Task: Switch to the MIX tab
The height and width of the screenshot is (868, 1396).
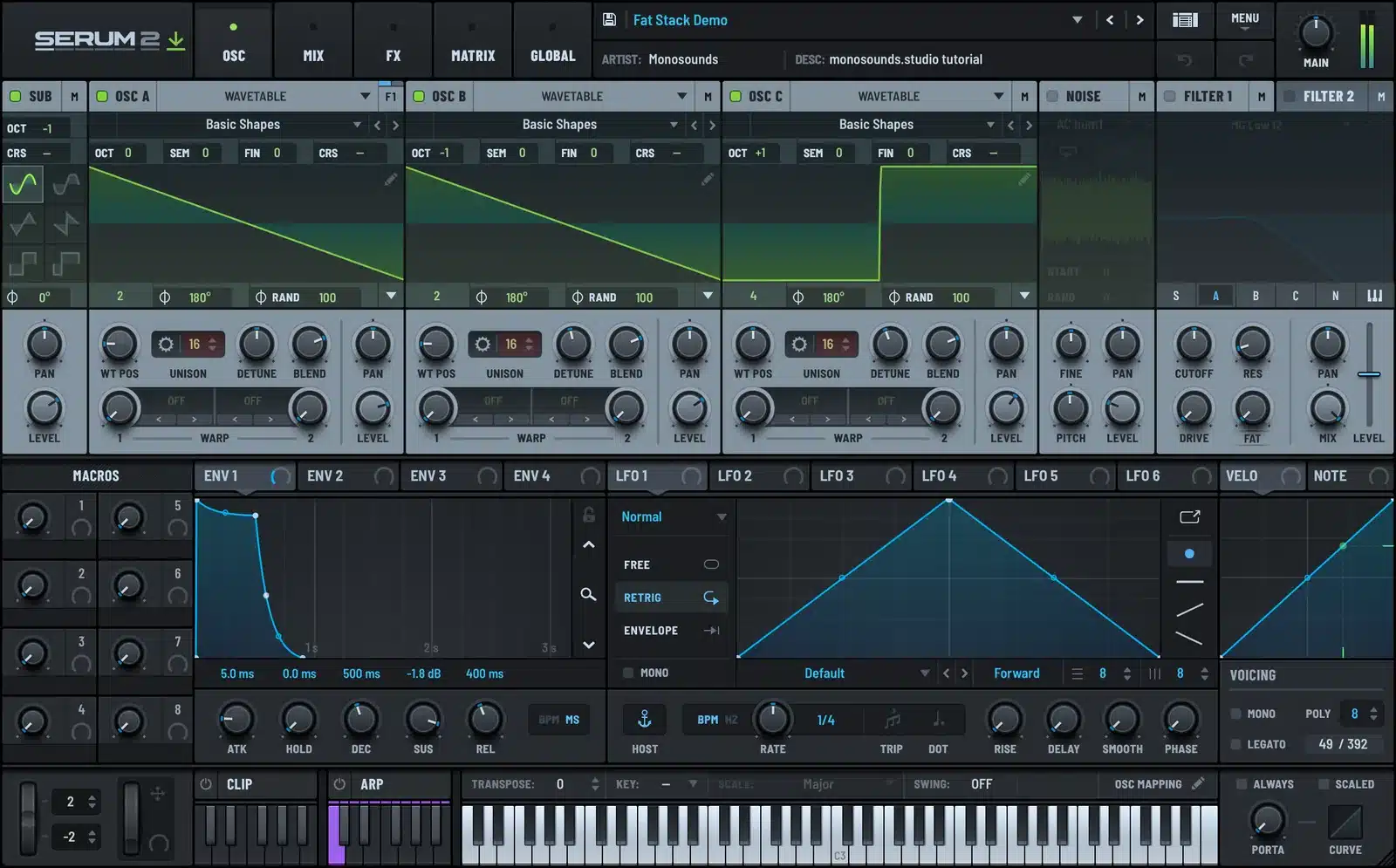Action: click(x=313, y=39)
